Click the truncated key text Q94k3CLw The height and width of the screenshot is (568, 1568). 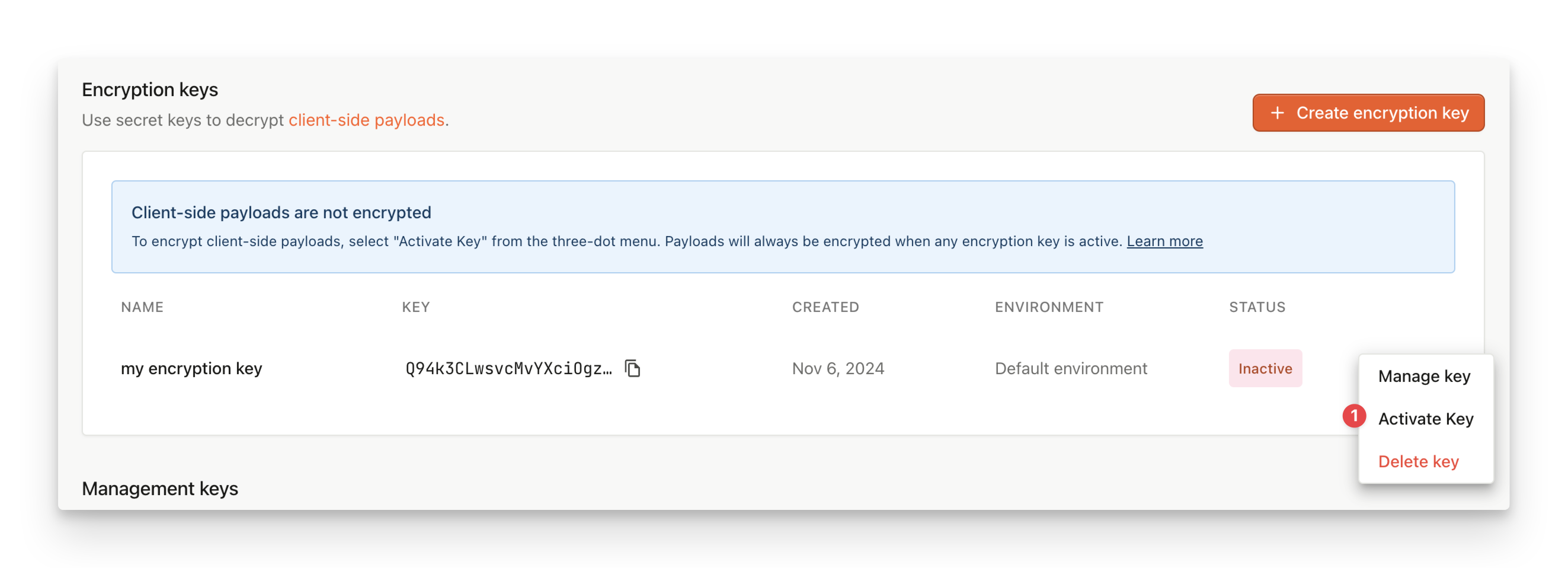point(508,368)
